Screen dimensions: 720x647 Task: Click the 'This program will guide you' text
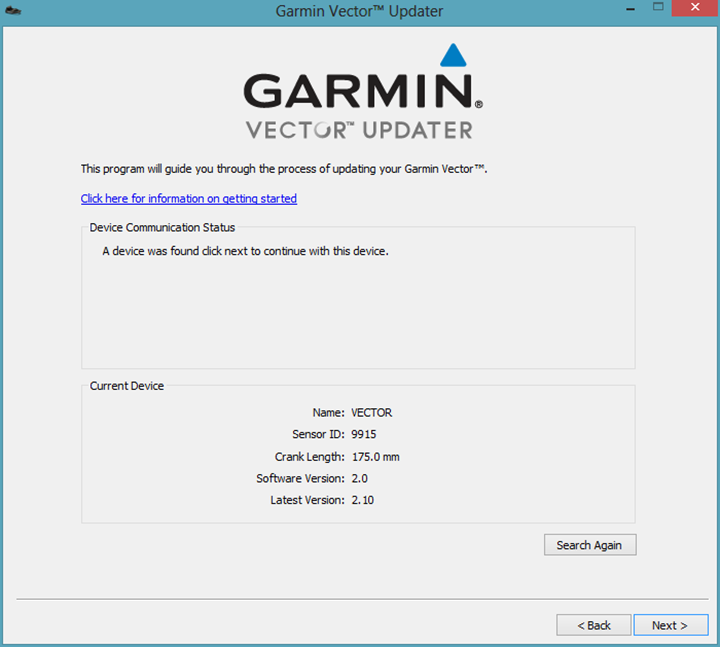pyautogui.click(x=284, y=169)
